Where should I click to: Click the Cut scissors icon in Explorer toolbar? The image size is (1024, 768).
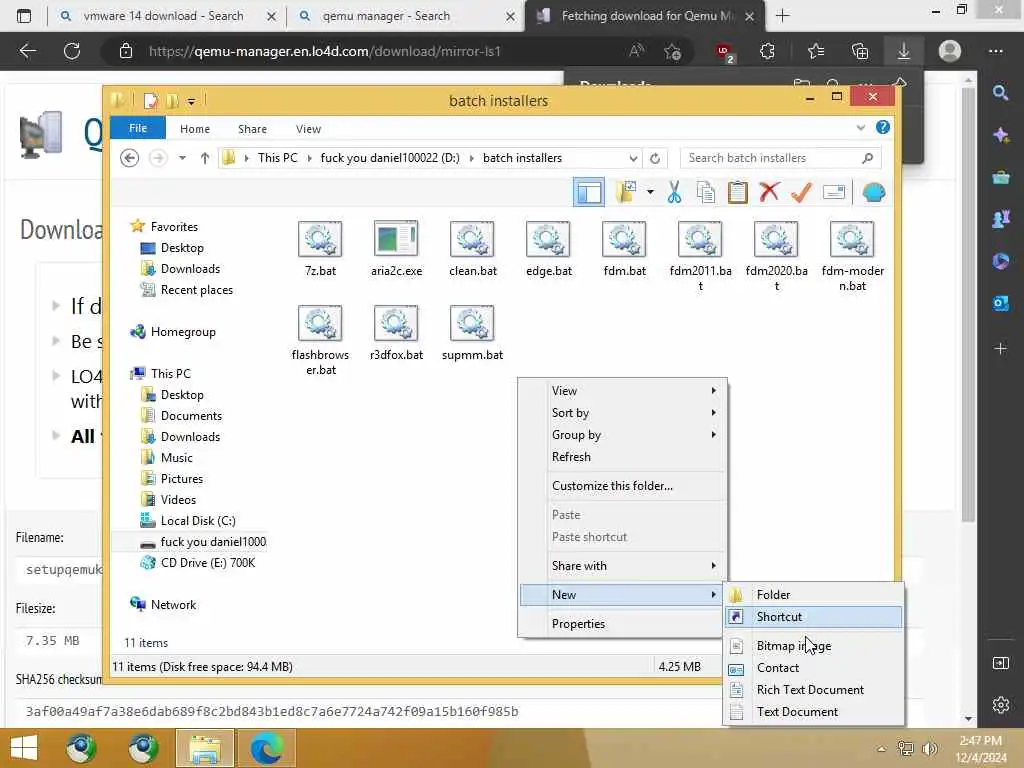click(x=674, y=193)
